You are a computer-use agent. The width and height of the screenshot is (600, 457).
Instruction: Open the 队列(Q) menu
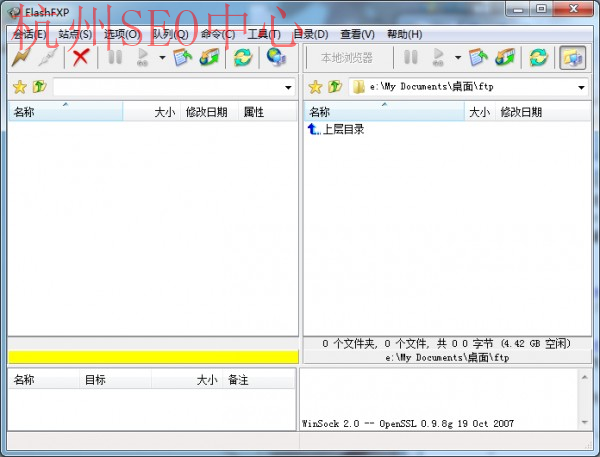171,34
